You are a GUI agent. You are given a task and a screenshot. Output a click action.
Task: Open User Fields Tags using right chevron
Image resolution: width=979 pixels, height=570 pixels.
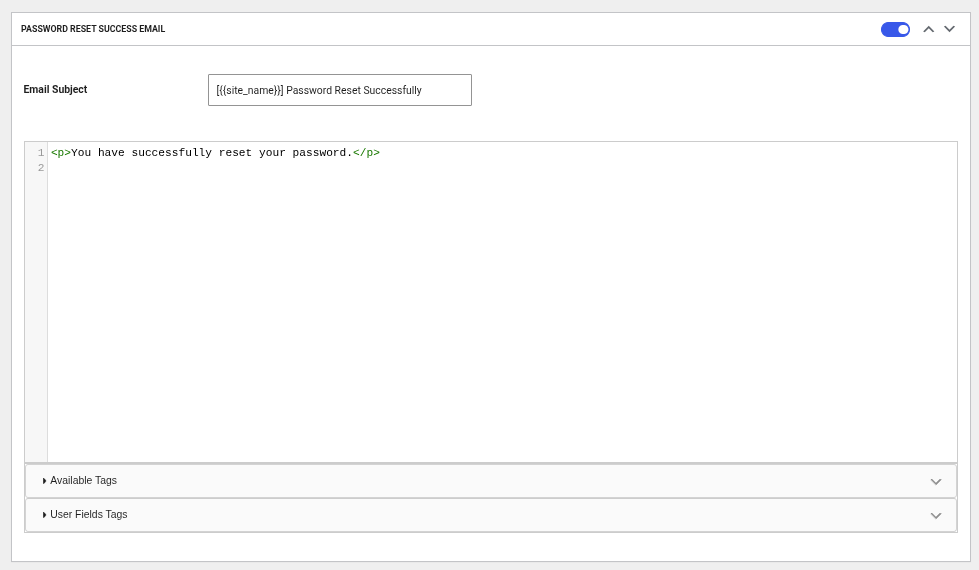click(x=935, y=516)
